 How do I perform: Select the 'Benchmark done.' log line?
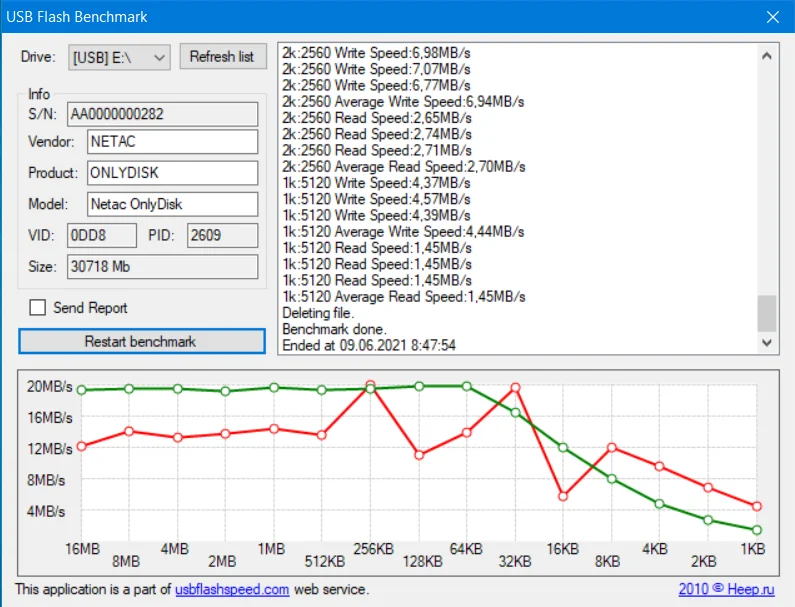334,329
